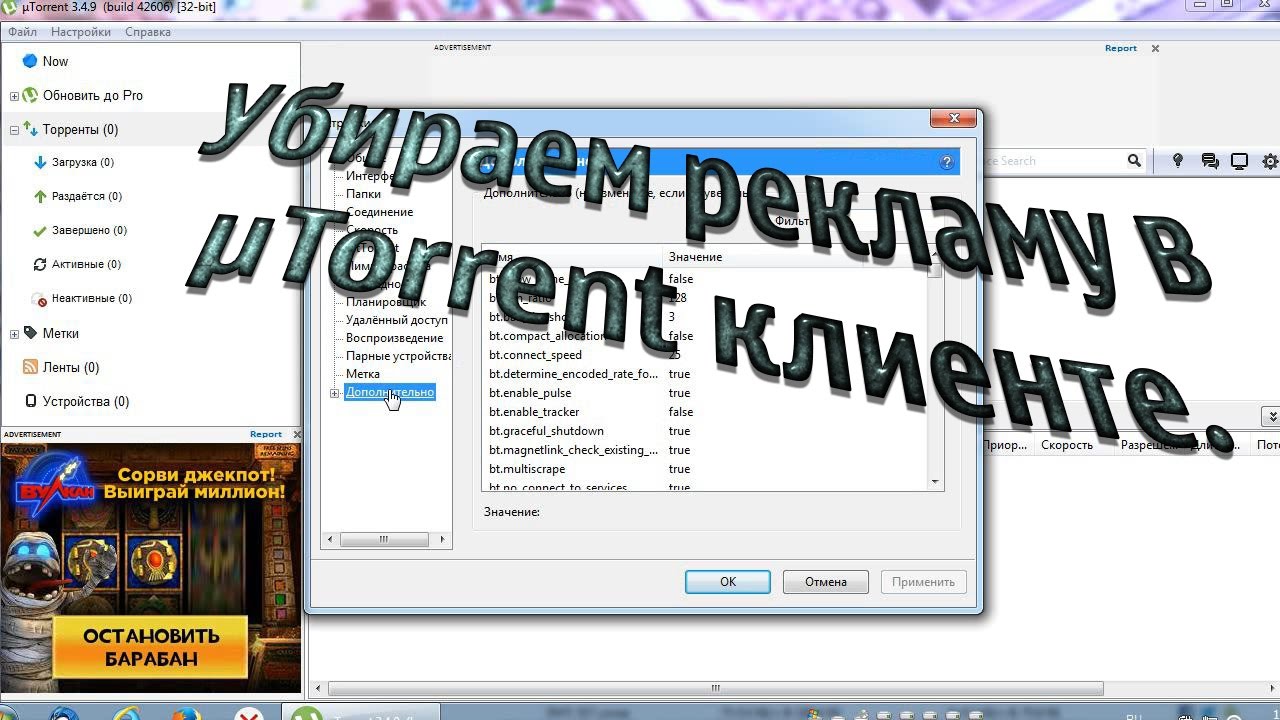Select Соединение in settings tree
Screen dimensions: 1280x720
(x=380, y=212)
